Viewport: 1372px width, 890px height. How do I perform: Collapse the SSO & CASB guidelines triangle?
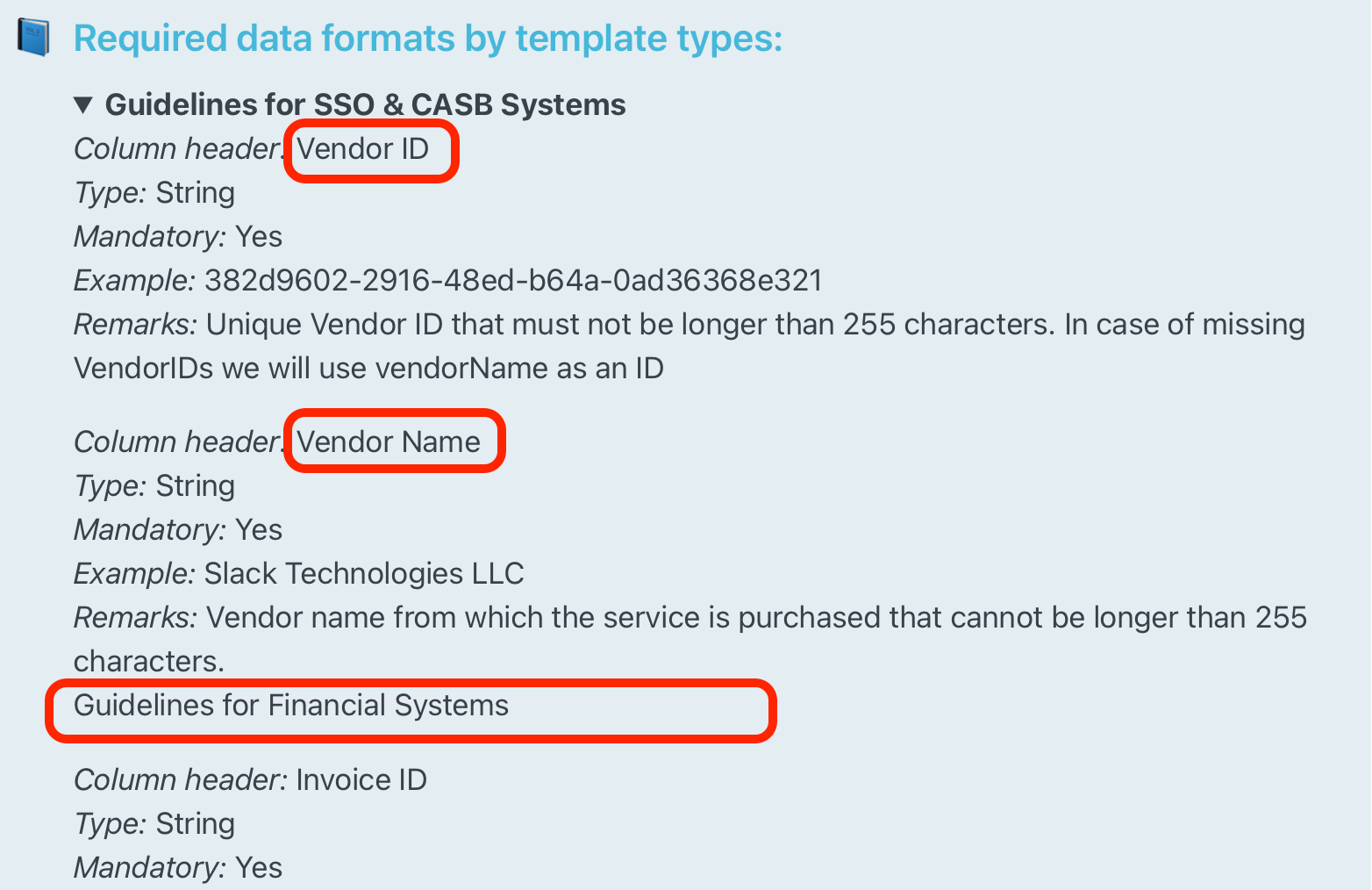click(x=83, y=105)
